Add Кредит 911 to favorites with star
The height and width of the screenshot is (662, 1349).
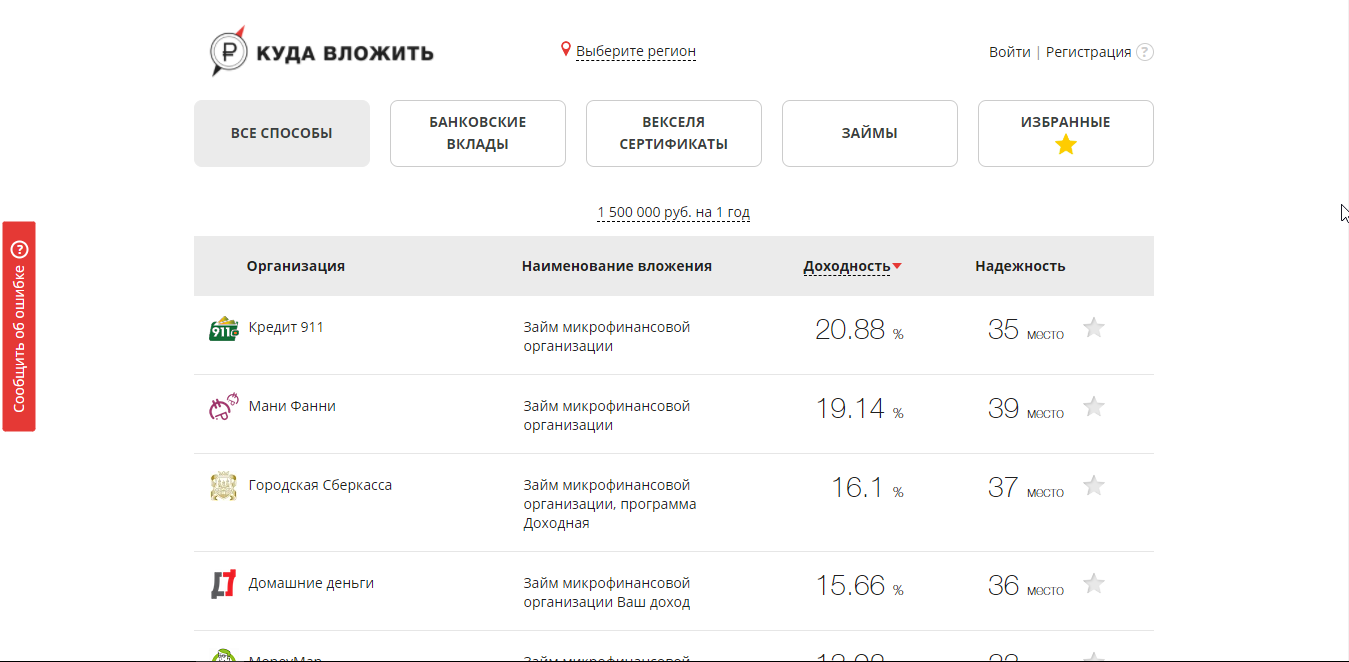coord(1094,327)
